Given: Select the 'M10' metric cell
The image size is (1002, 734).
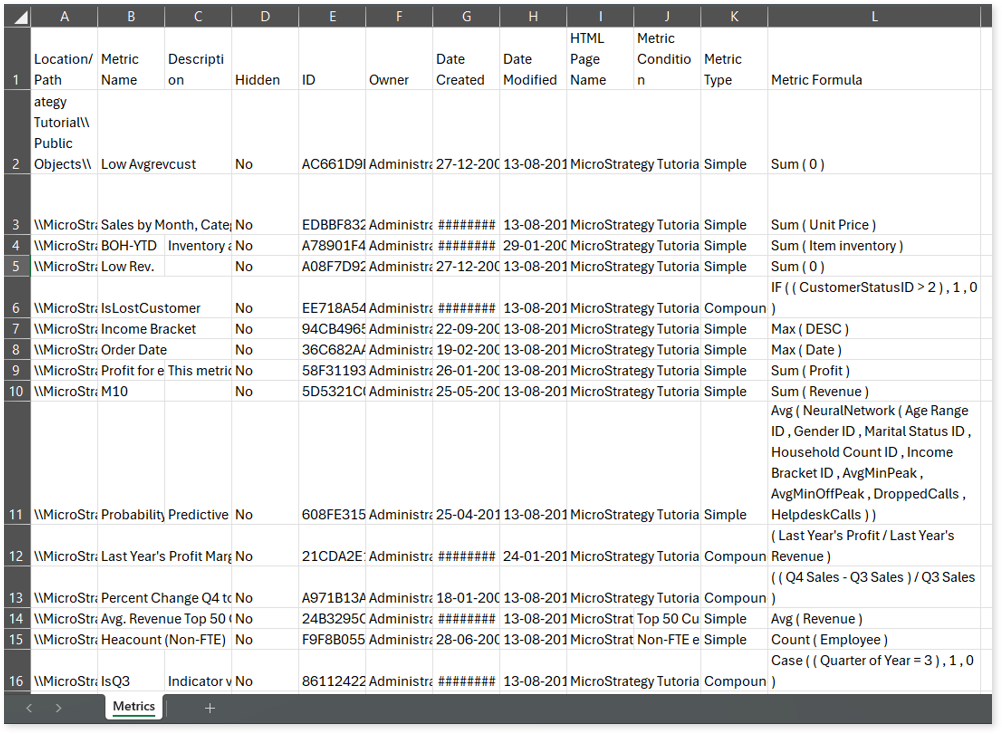Looking at the screenshot, I should 131,391.
